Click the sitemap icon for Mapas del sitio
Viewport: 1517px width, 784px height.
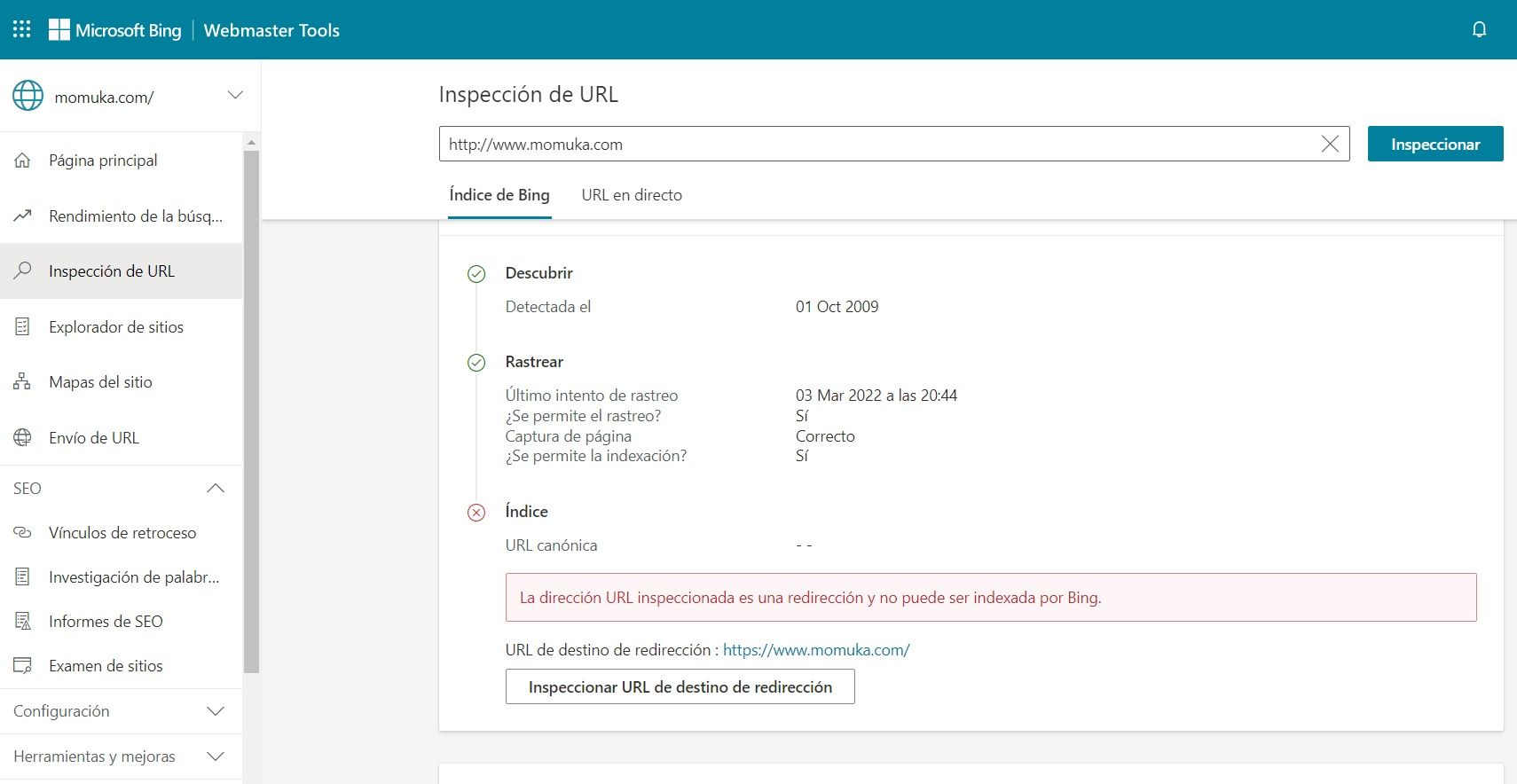[23, 381]
